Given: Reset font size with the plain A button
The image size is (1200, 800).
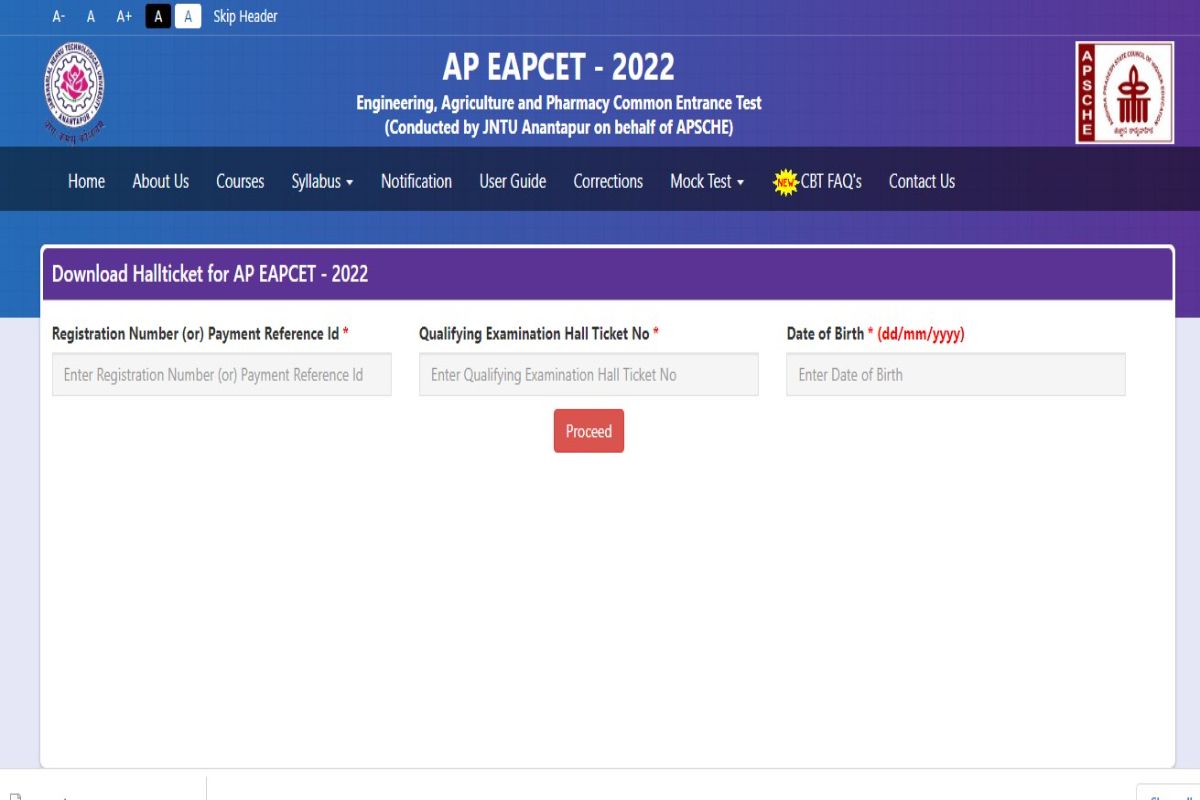Looking at the screenshot, I should pos(91,16).
